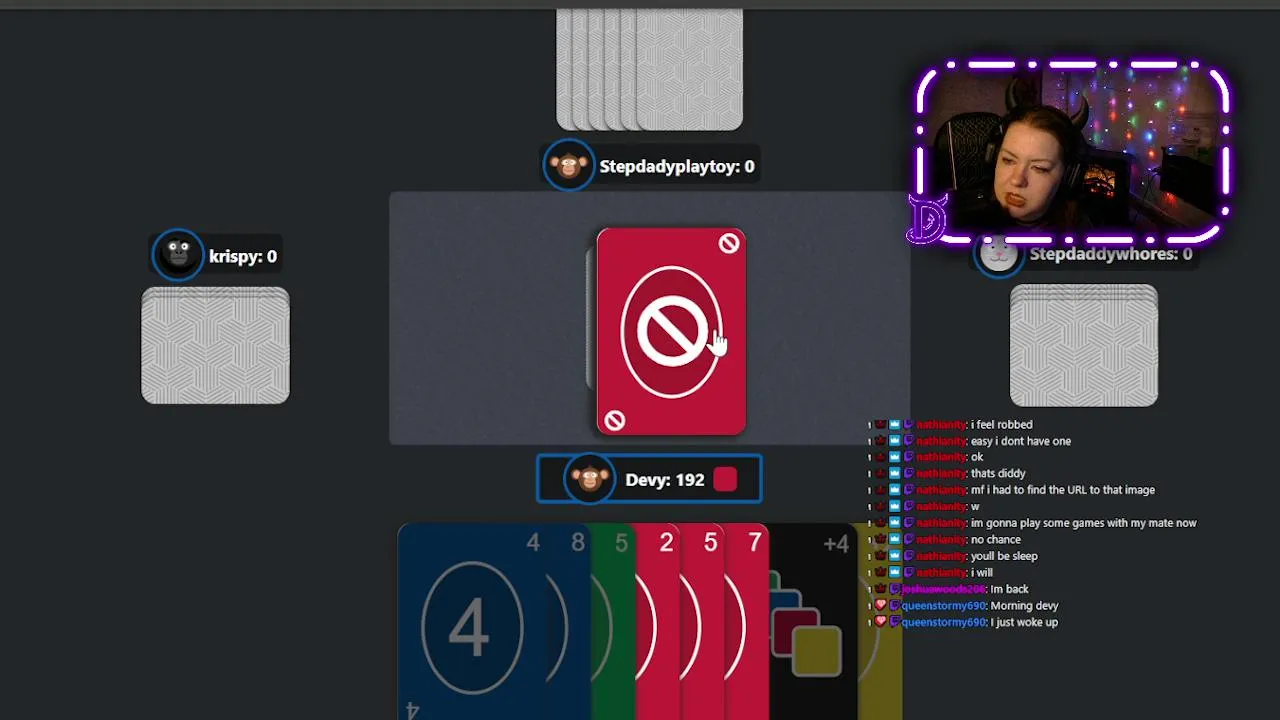Click the chat message 'thats diddy'

point(998,474)
